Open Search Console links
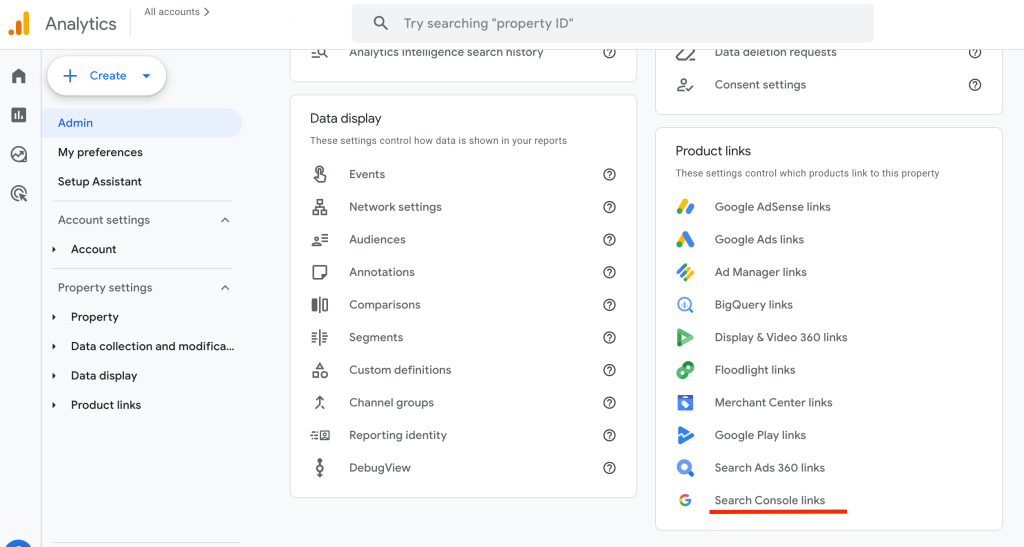The height and width of the screenshot is (547, 1024). [769, 501]
